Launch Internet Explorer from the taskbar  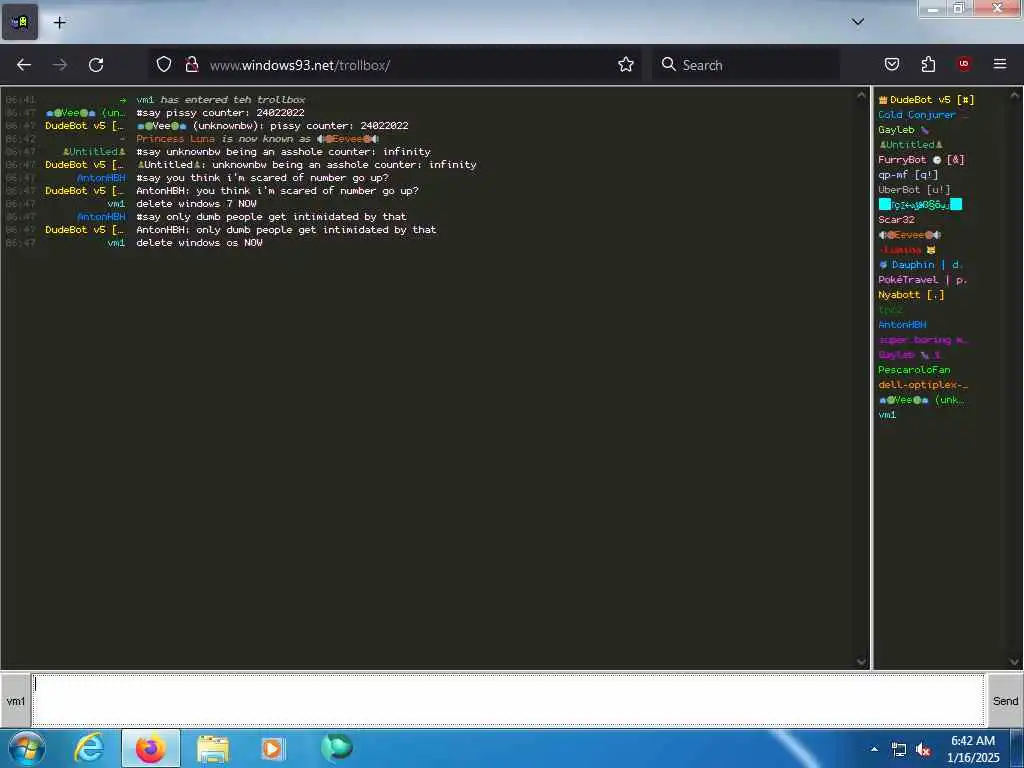[x=88, y=748]
